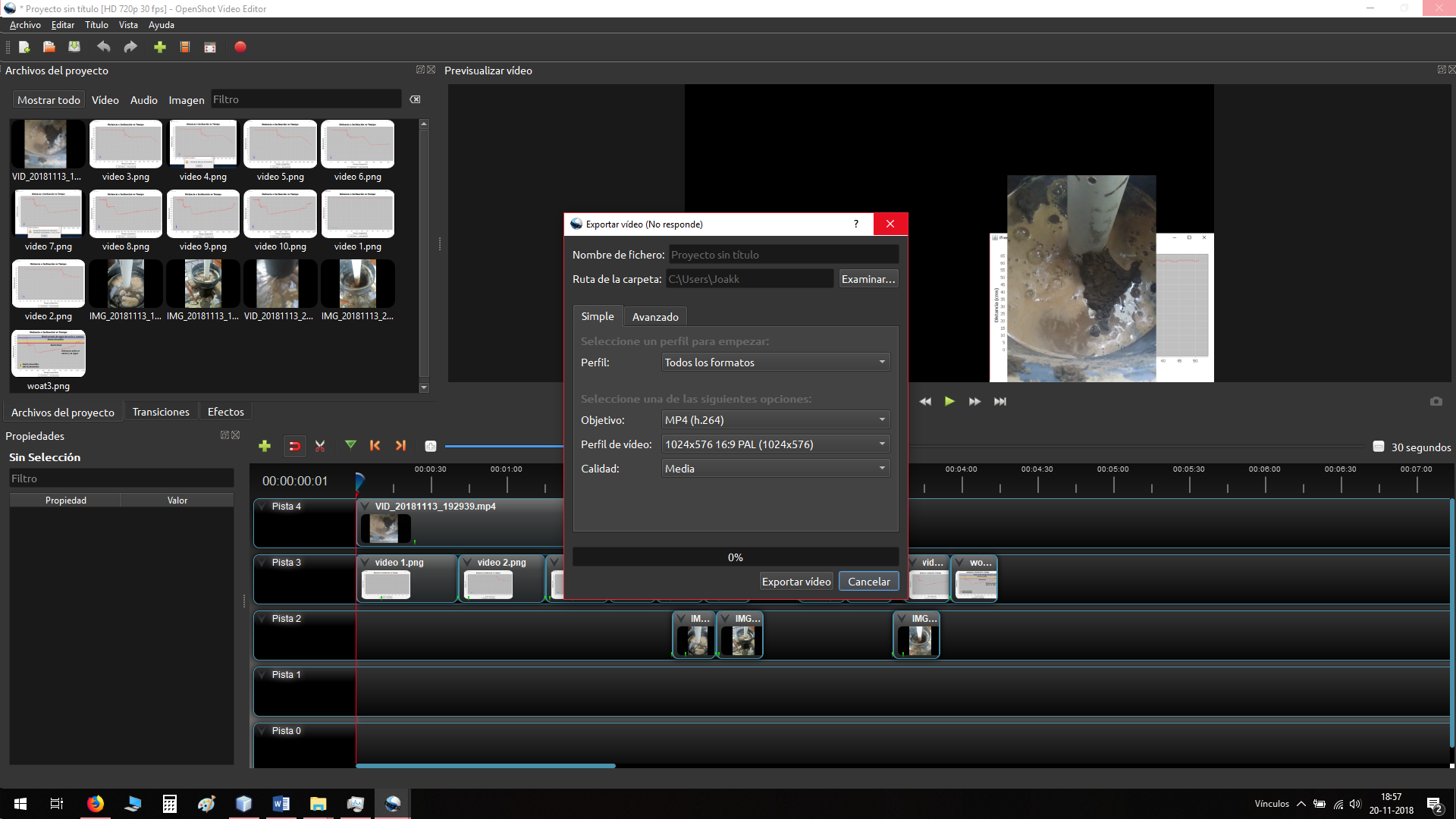Click the export progress bar at 0%
Image resolution: width=1456 pixels, height=819 pixels.
coord(735,557)
